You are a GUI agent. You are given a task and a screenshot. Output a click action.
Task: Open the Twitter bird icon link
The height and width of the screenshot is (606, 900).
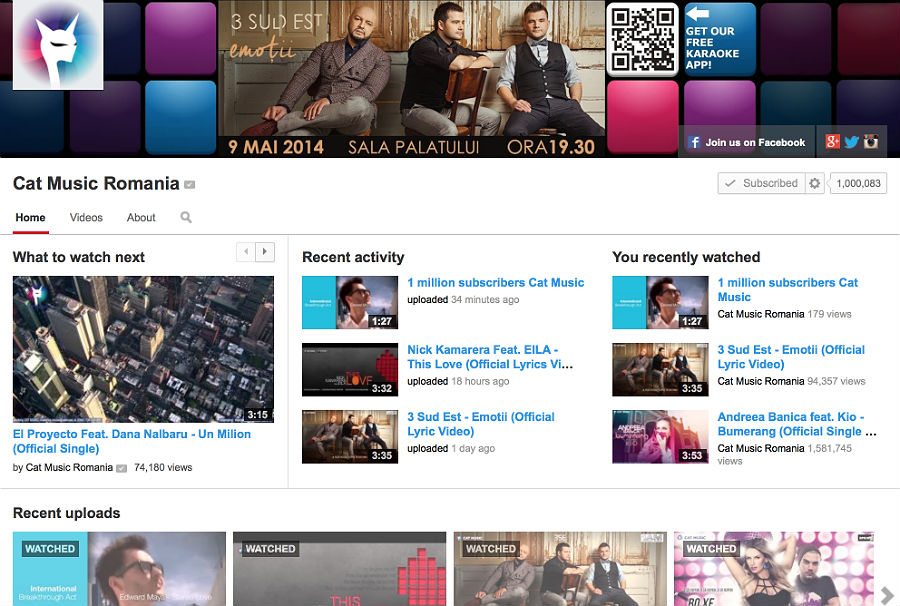(851, 141)
